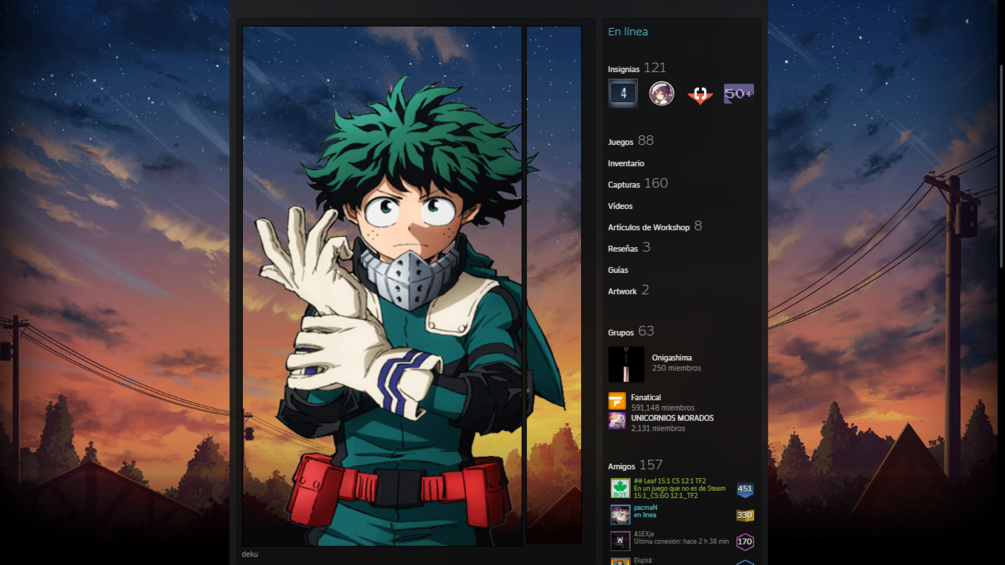The width and height of the screenshot is (1005, 565).
Task: Open pacmaN's friend avatar
Action: (x=620, y=514)
